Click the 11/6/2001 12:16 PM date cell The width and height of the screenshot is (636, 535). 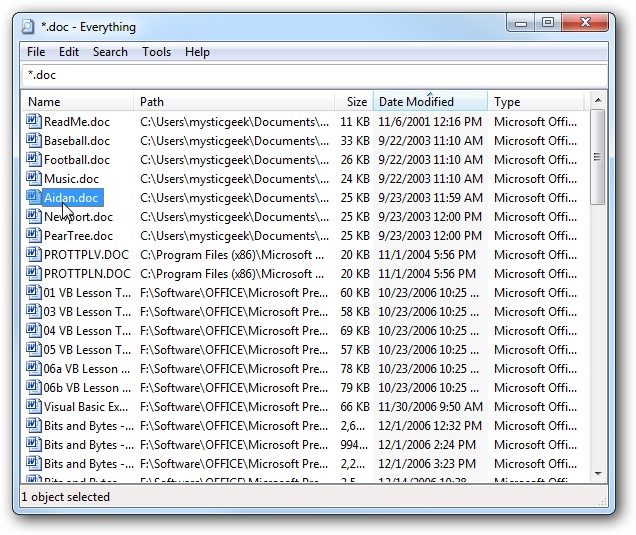[430, 122]
